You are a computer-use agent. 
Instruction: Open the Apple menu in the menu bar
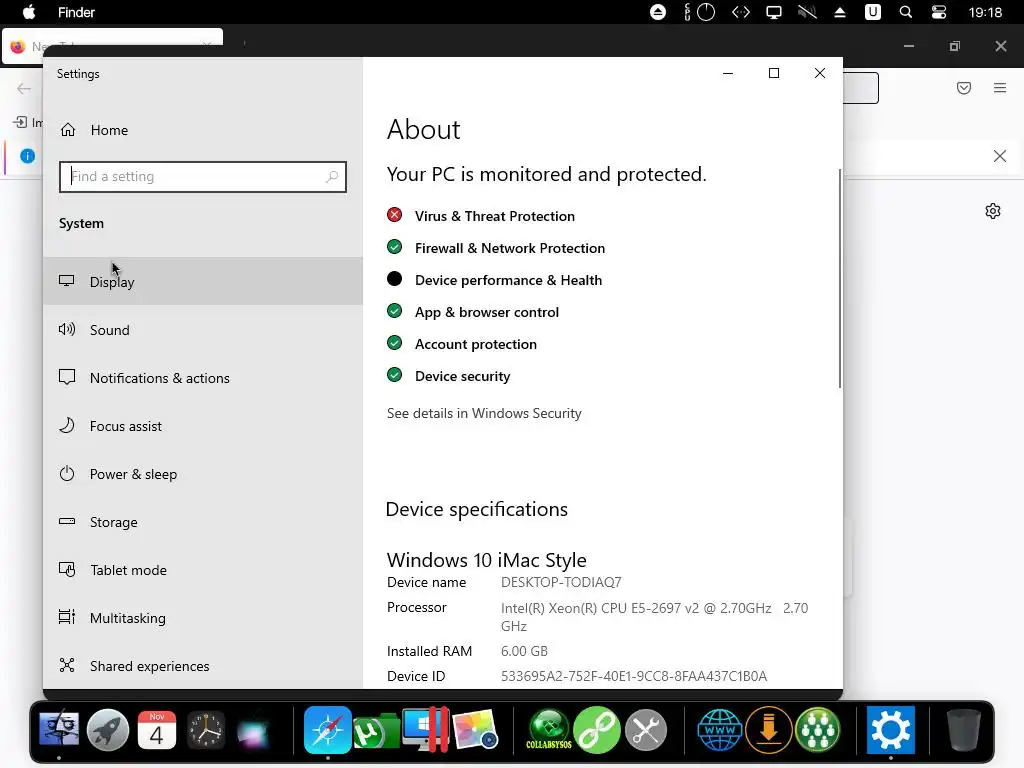(x=29, y=12)
